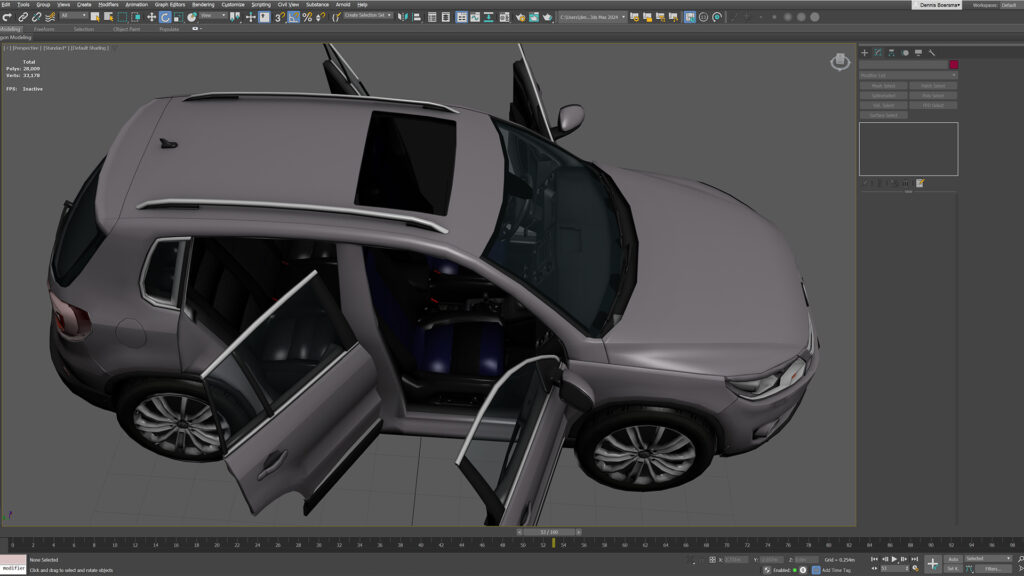Select the Rotate tool in toolbar
This screenshot has width=1024, height=576.
point(165,17)
